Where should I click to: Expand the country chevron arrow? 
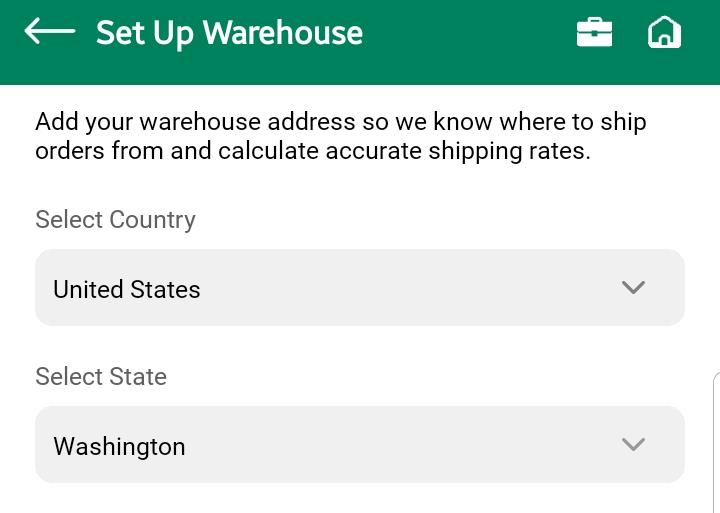tap(633, 288)
